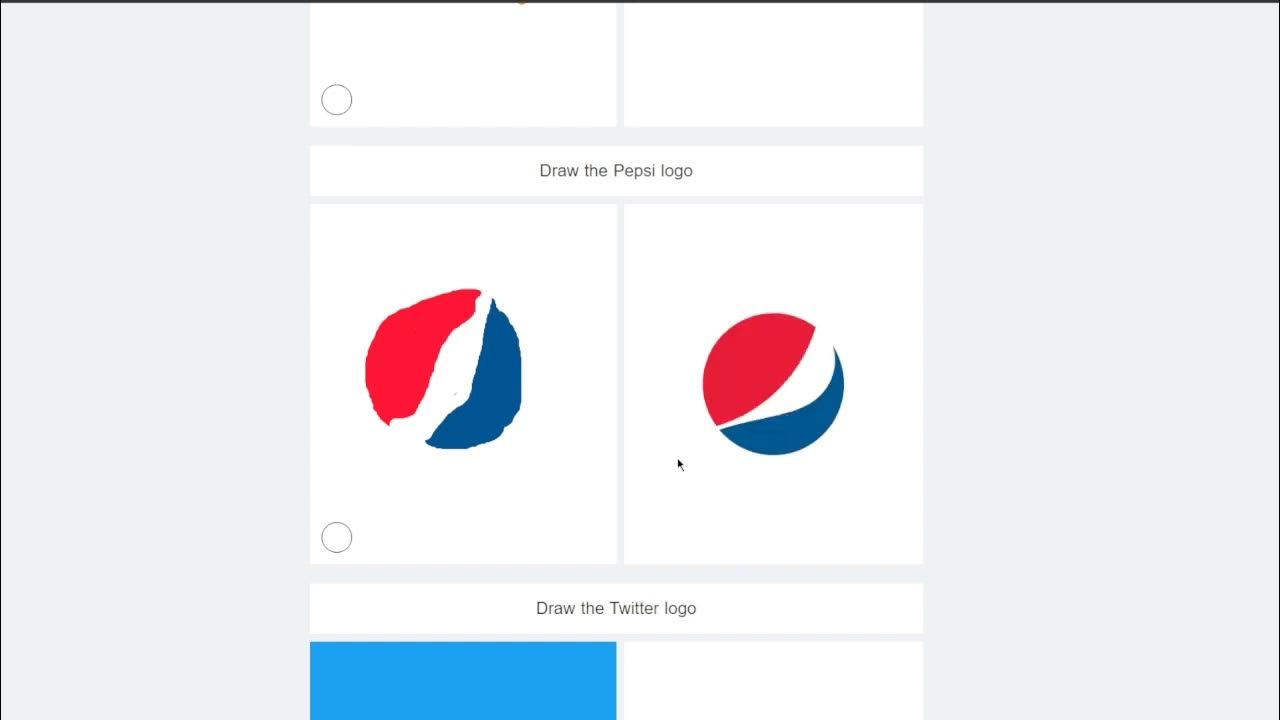Select the circle in the top-left drawing card
The width and height of the screenshot is (1280, 720).
[x=337, y=100]
